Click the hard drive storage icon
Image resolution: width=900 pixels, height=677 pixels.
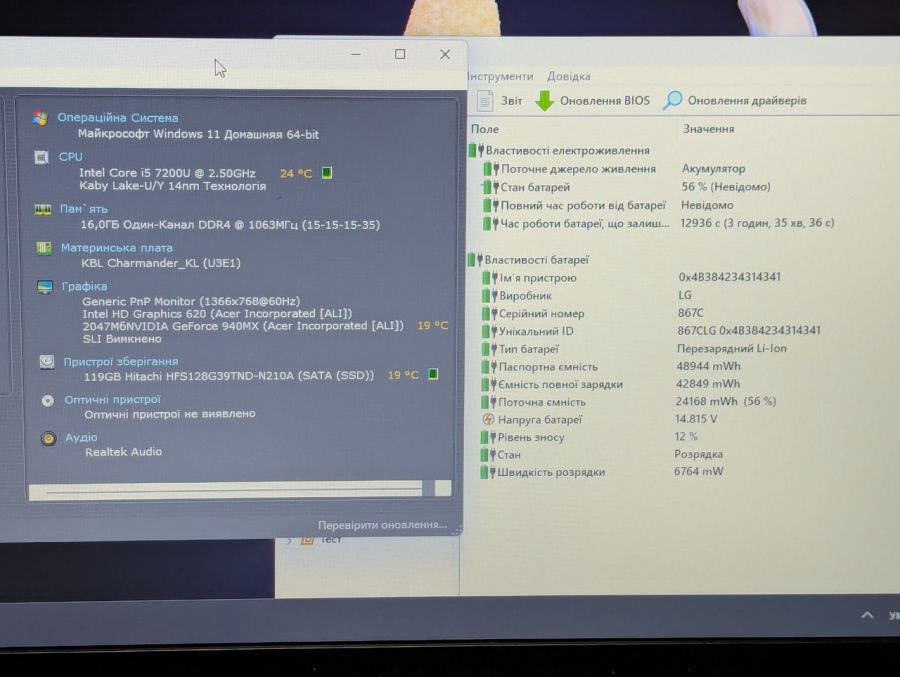[x=46, y=362]
